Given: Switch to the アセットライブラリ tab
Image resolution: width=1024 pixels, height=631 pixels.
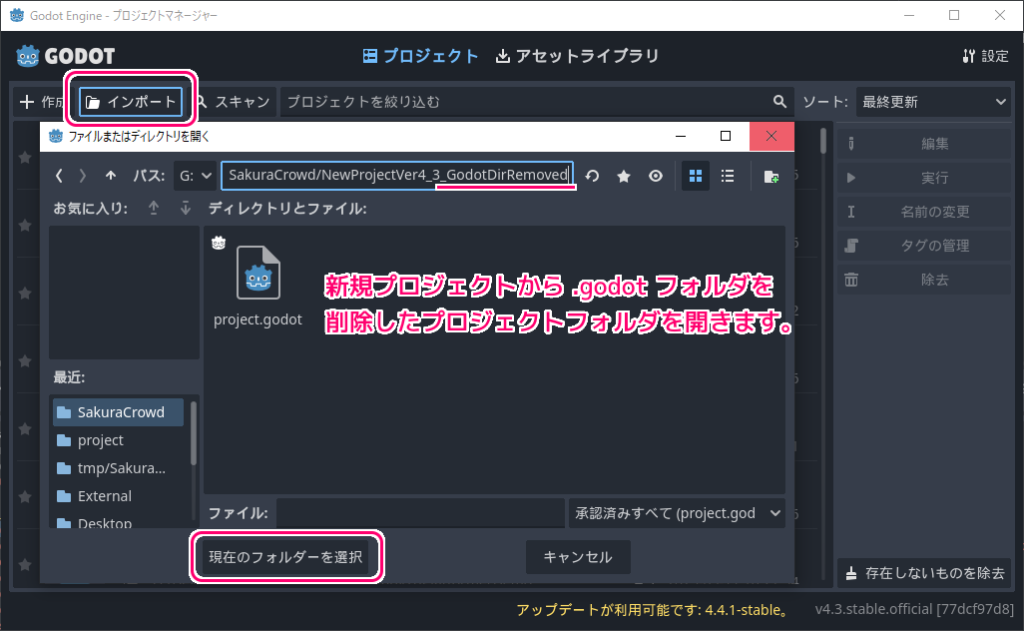Looking at the screenshot, I should 578,56.
